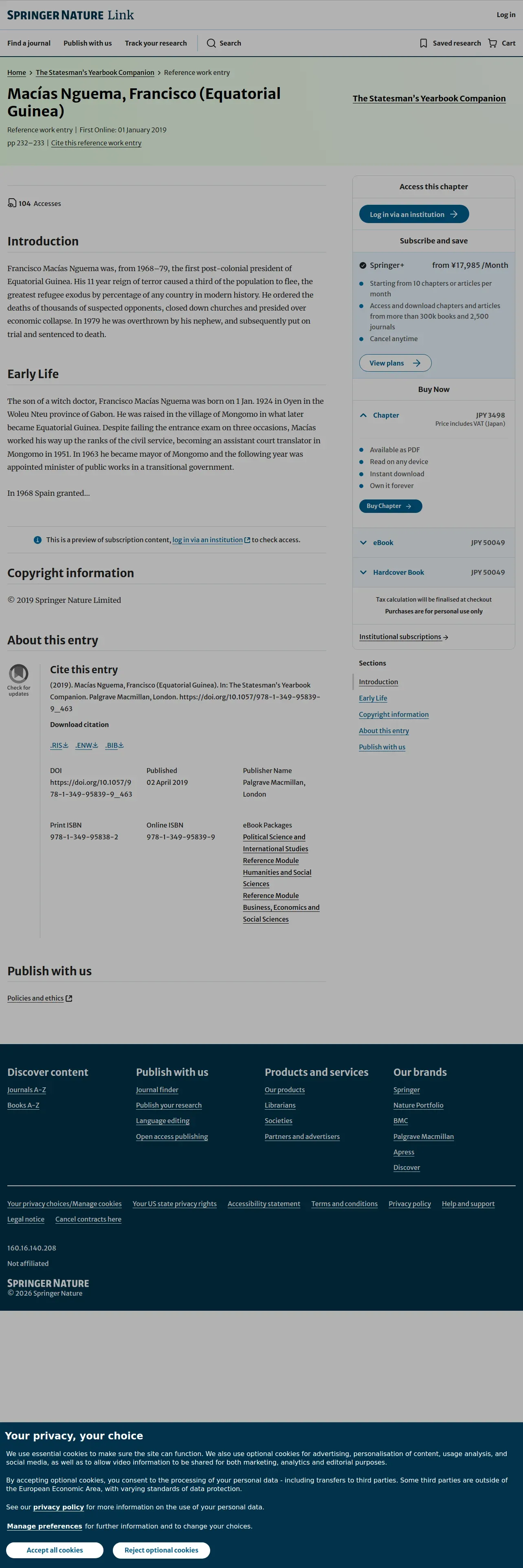
Task: Open Find a journal menu
Action: (29, 43)
